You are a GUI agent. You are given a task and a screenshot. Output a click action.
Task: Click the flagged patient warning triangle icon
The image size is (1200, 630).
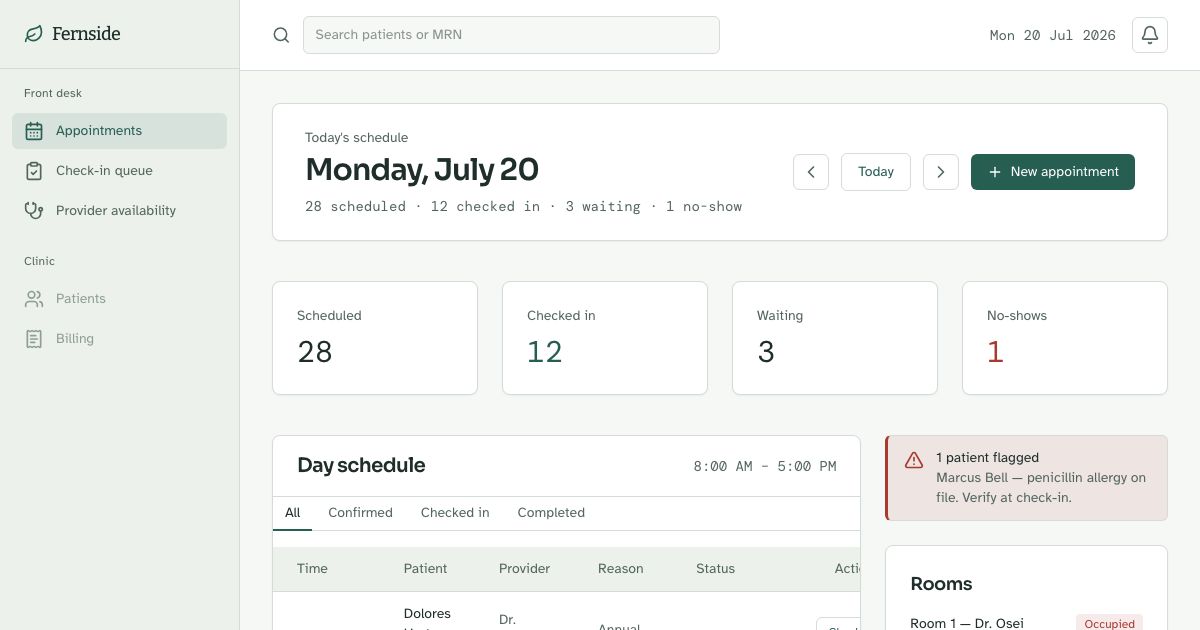click(x=914, y=460)
